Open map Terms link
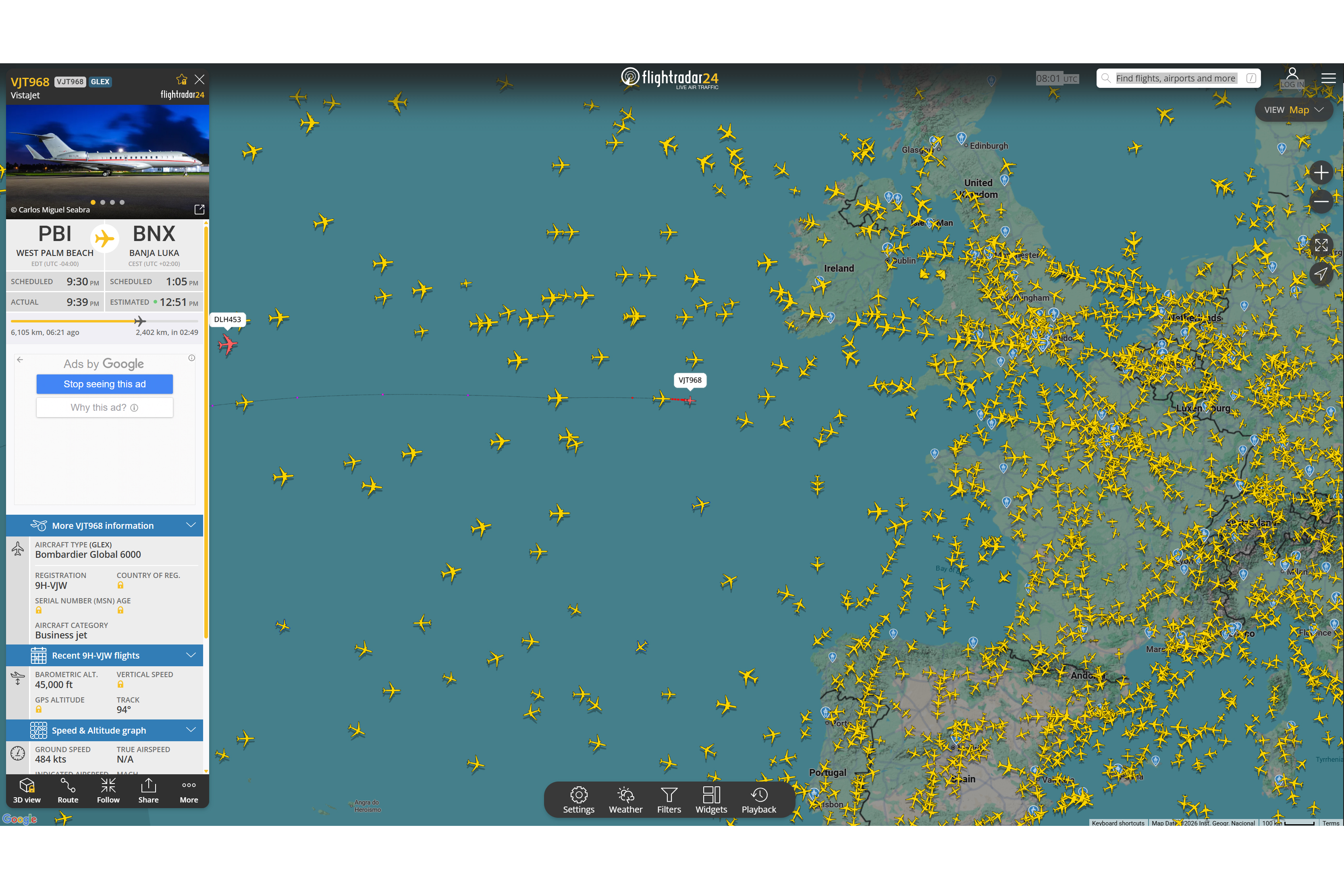This screenshot has height=896, width=1344. (1330, 823)
